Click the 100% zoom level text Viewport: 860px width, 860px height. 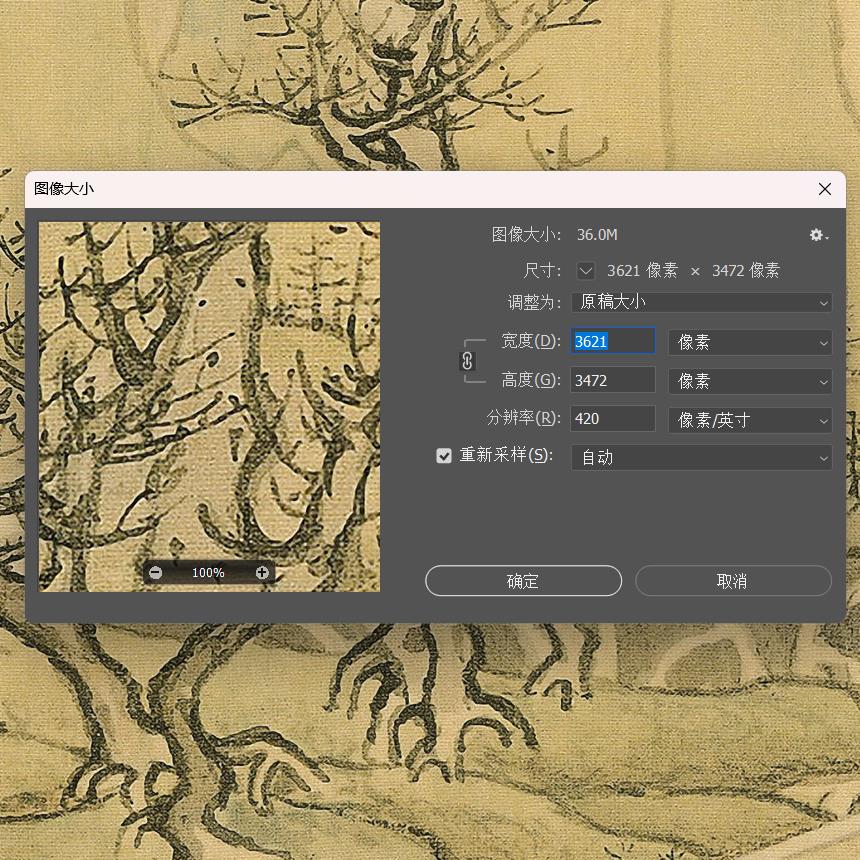(208, 573)
